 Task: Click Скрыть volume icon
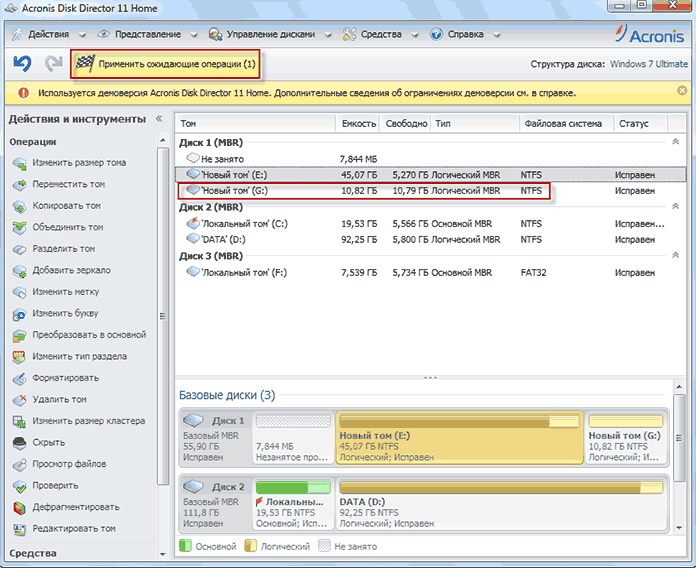click(19, 442)
